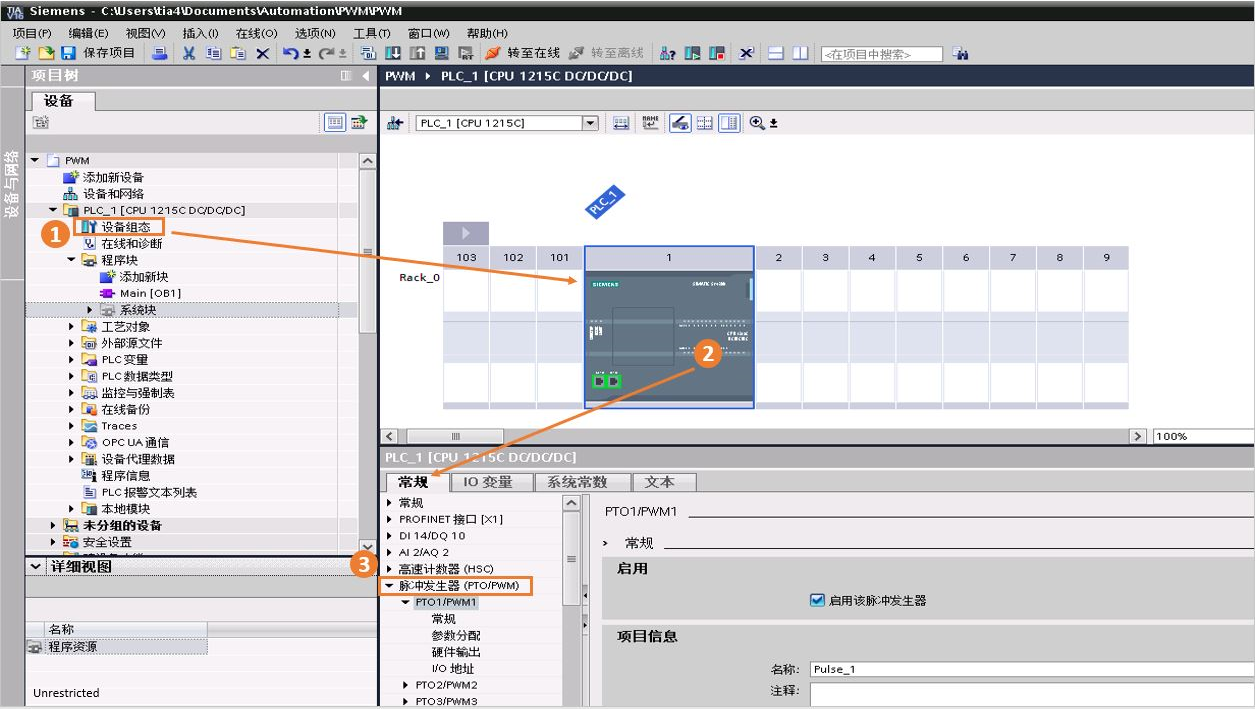
Task: Click the print icon in toolbar
Action: coord(160,53)
